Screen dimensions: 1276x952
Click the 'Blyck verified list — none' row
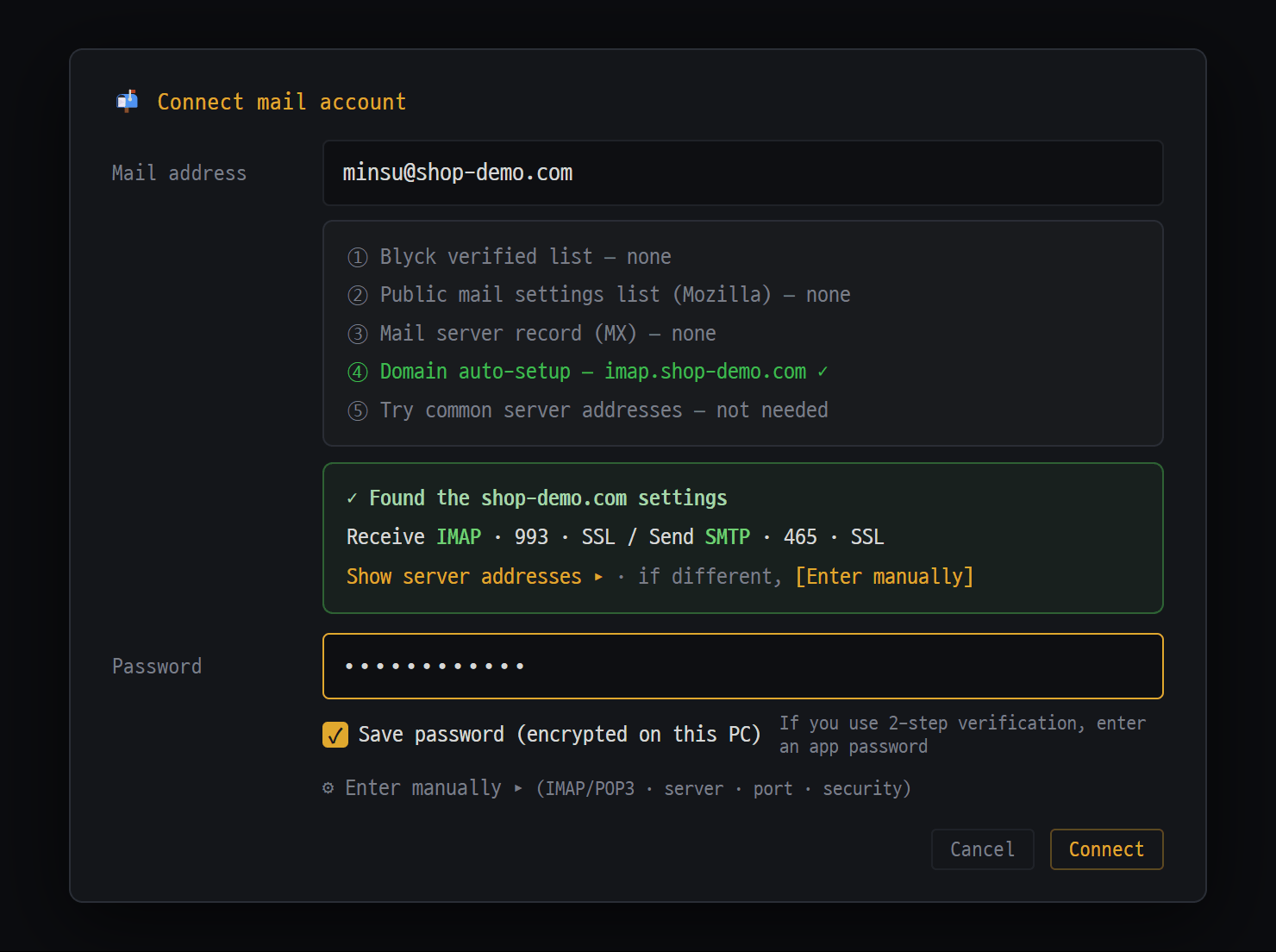click(510, 257)
